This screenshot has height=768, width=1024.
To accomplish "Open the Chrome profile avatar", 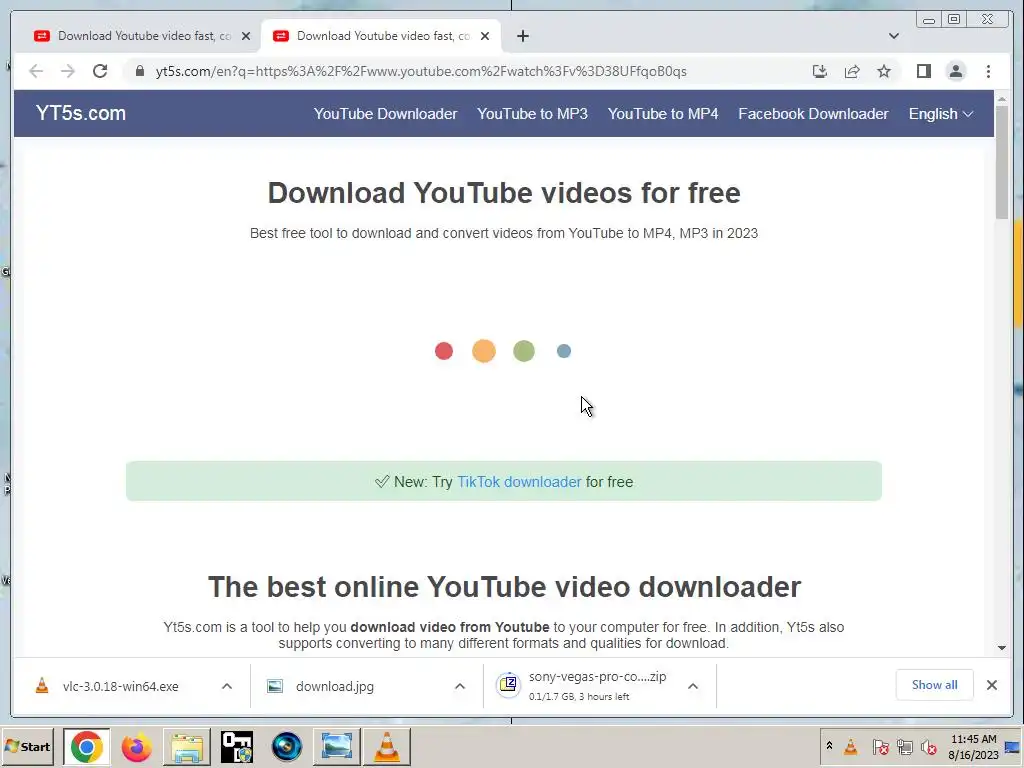I will point(955,71).
